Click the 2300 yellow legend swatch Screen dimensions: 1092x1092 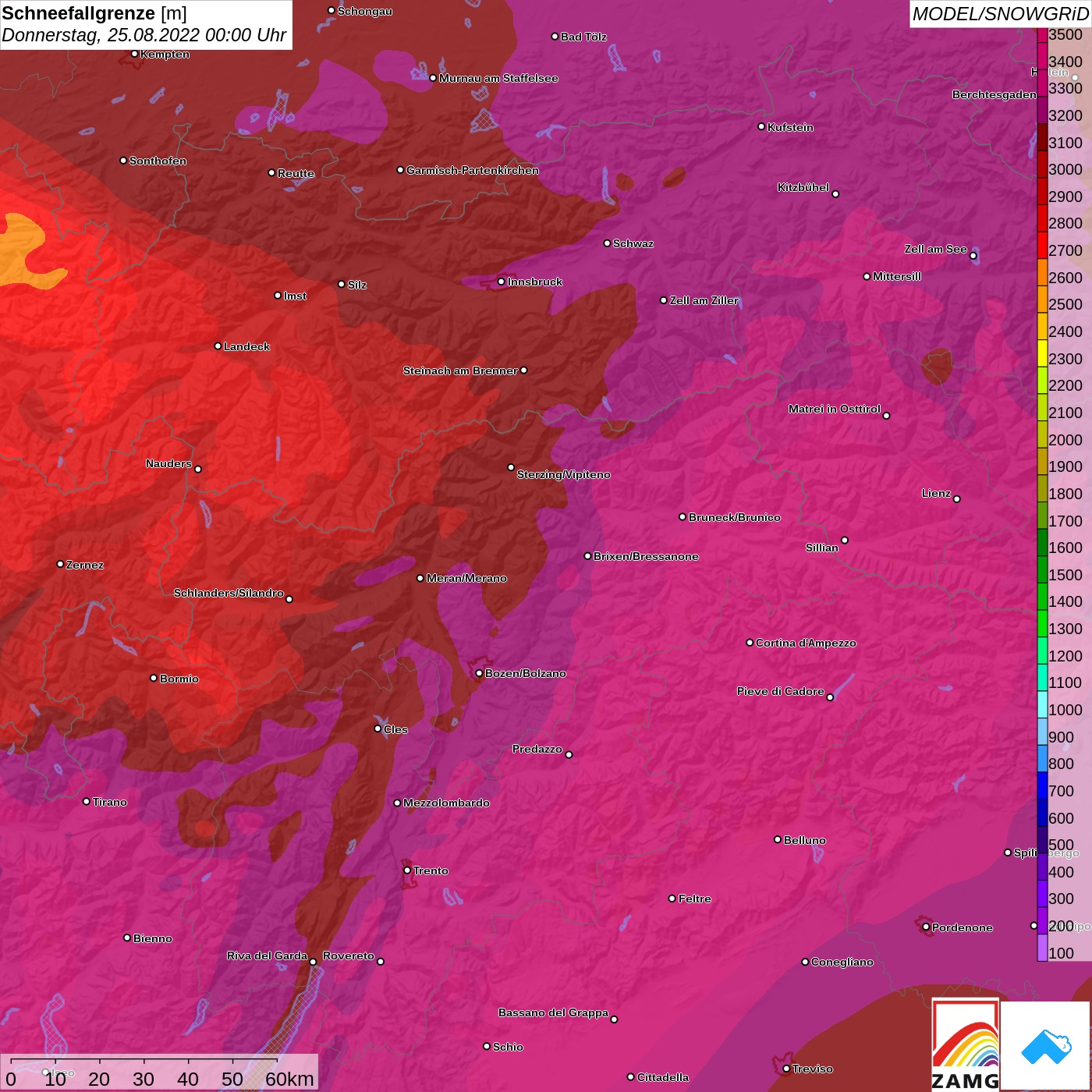point(1042,353)
